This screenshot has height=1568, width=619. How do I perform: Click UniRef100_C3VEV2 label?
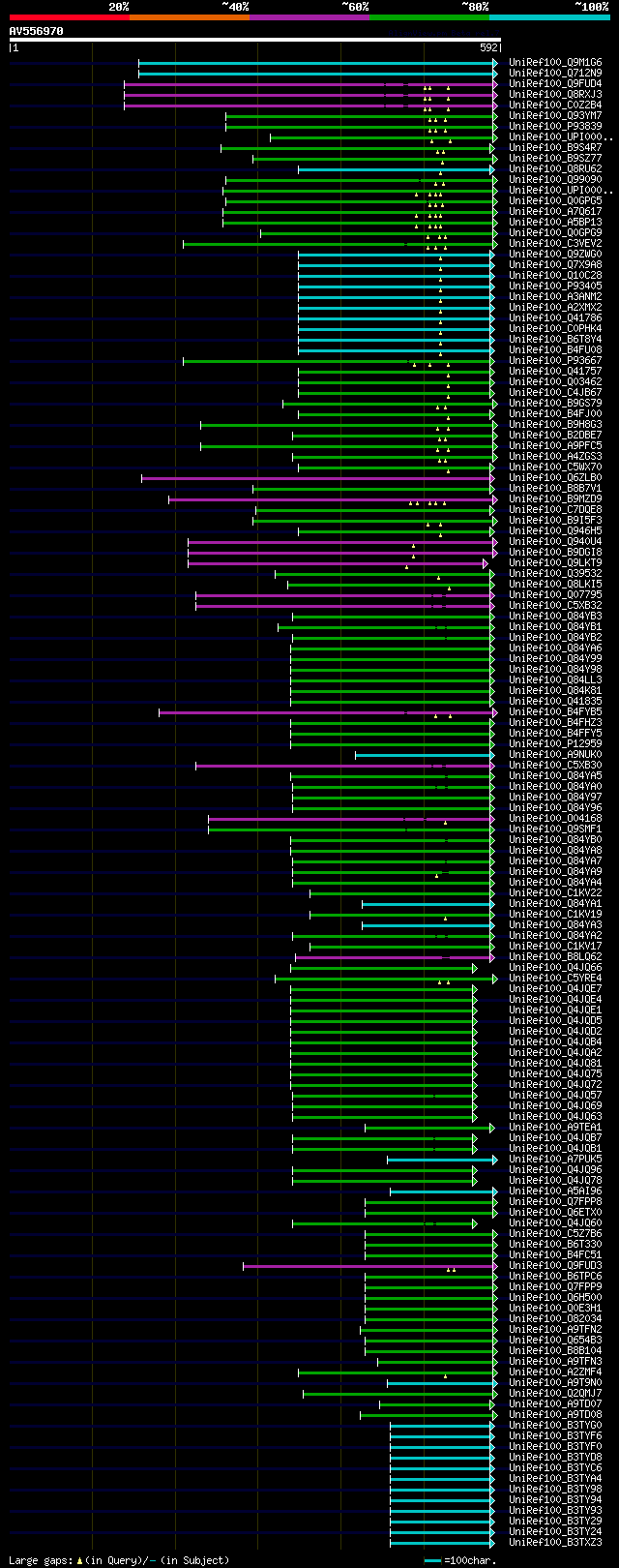[555, 244]
